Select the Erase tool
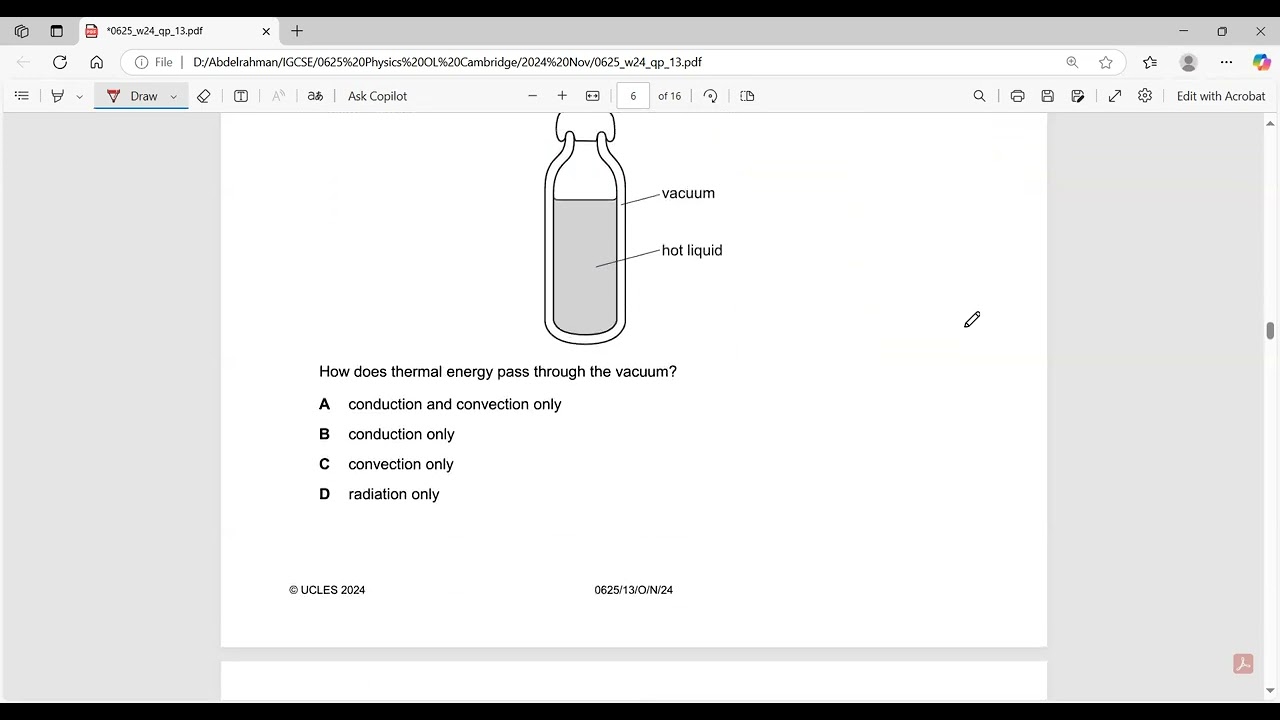Viewport: 1280px width, 720px height. coord(204,96)
